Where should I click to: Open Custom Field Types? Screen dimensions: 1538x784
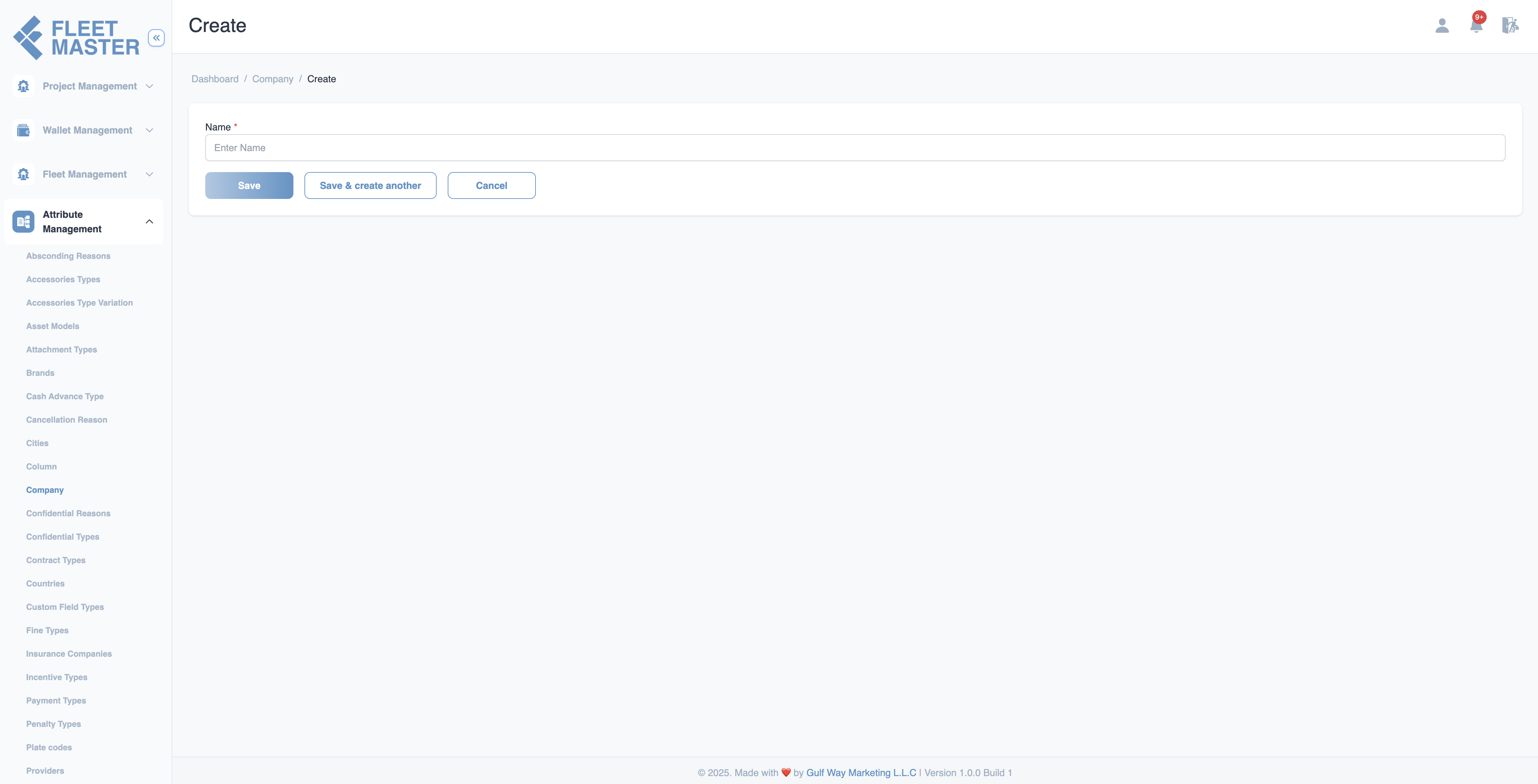[x=65, y=607]
